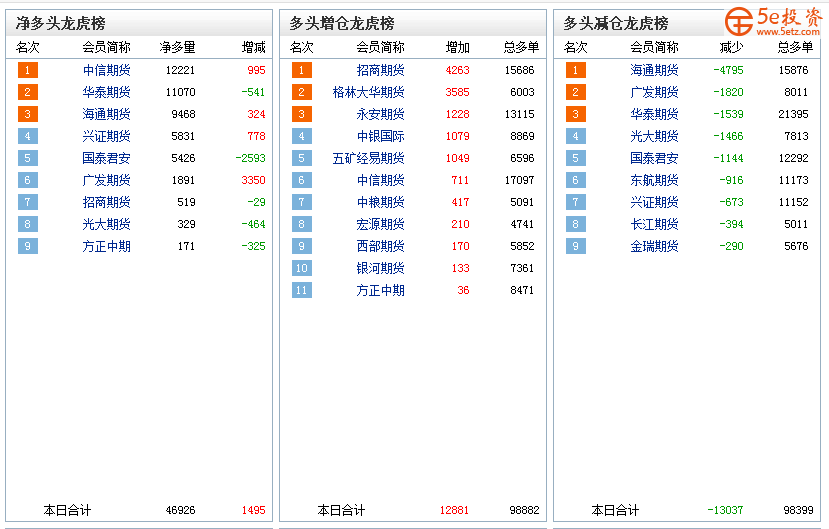The width and height of the screenshot is (829, 529).
Task: Select the daily total 12881
Action: 454,511
